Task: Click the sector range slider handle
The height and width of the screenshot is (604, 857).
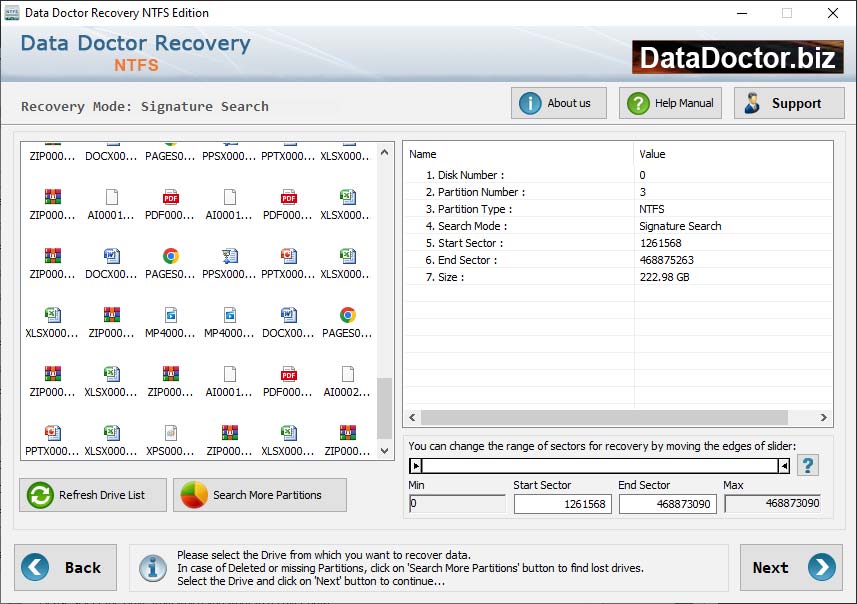Action: (x=416, y=464)
